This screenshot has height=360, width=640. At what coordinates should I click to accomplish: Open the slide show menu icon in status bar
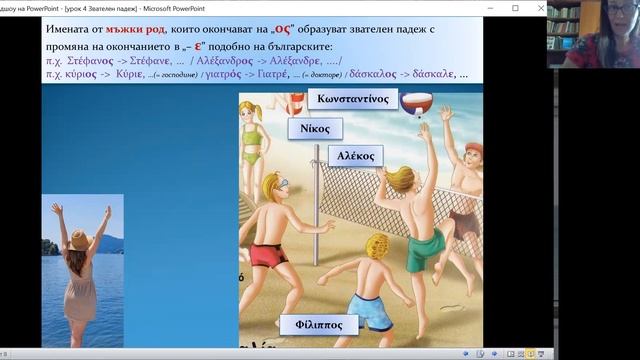(480, 354)
